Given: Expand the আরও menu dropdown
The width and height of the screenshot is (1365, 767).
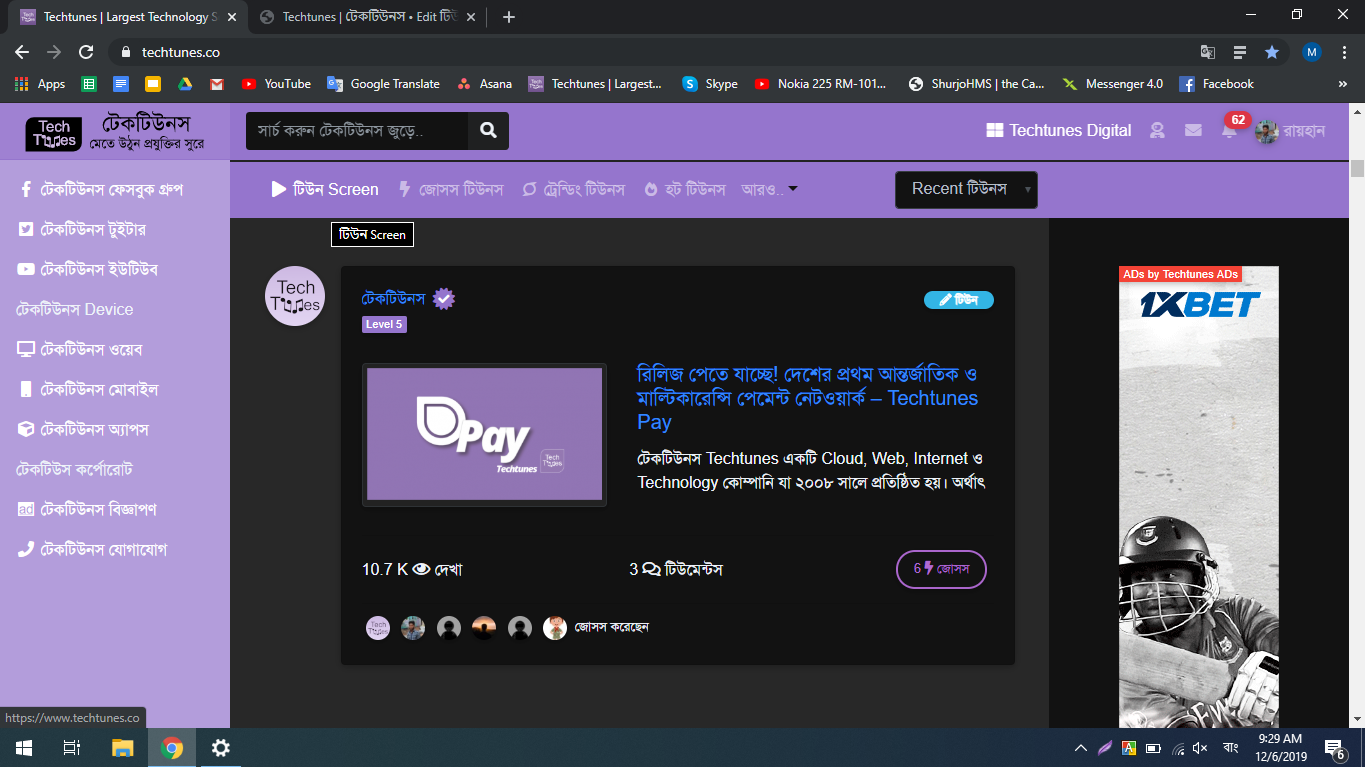Looking at the screenshot, I should tap(769, 189).
